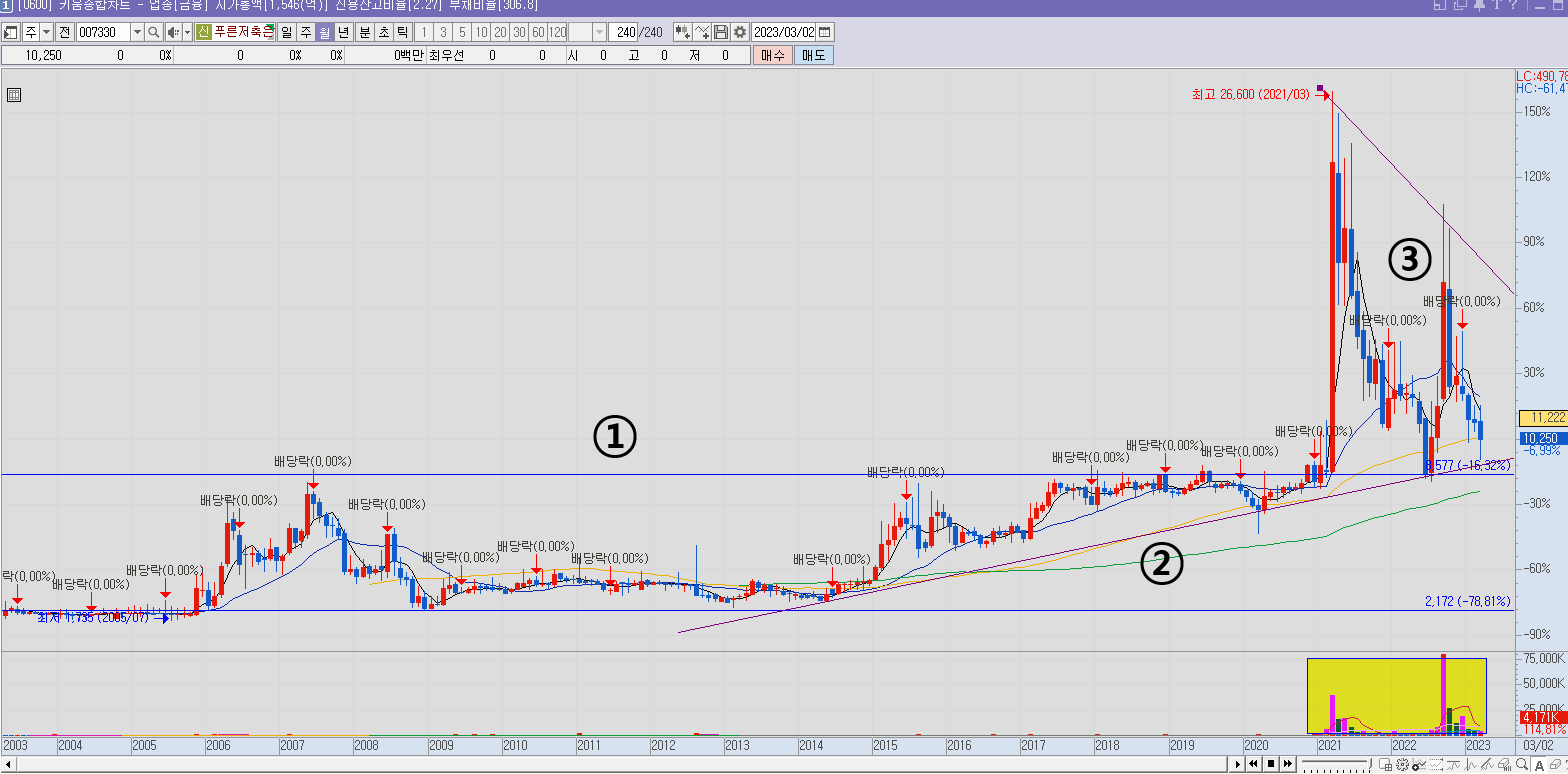Click the 2,172 (-78,81%) line label
The image size is (1568, 774).
pyautogui.click(x=1467, y=601)
